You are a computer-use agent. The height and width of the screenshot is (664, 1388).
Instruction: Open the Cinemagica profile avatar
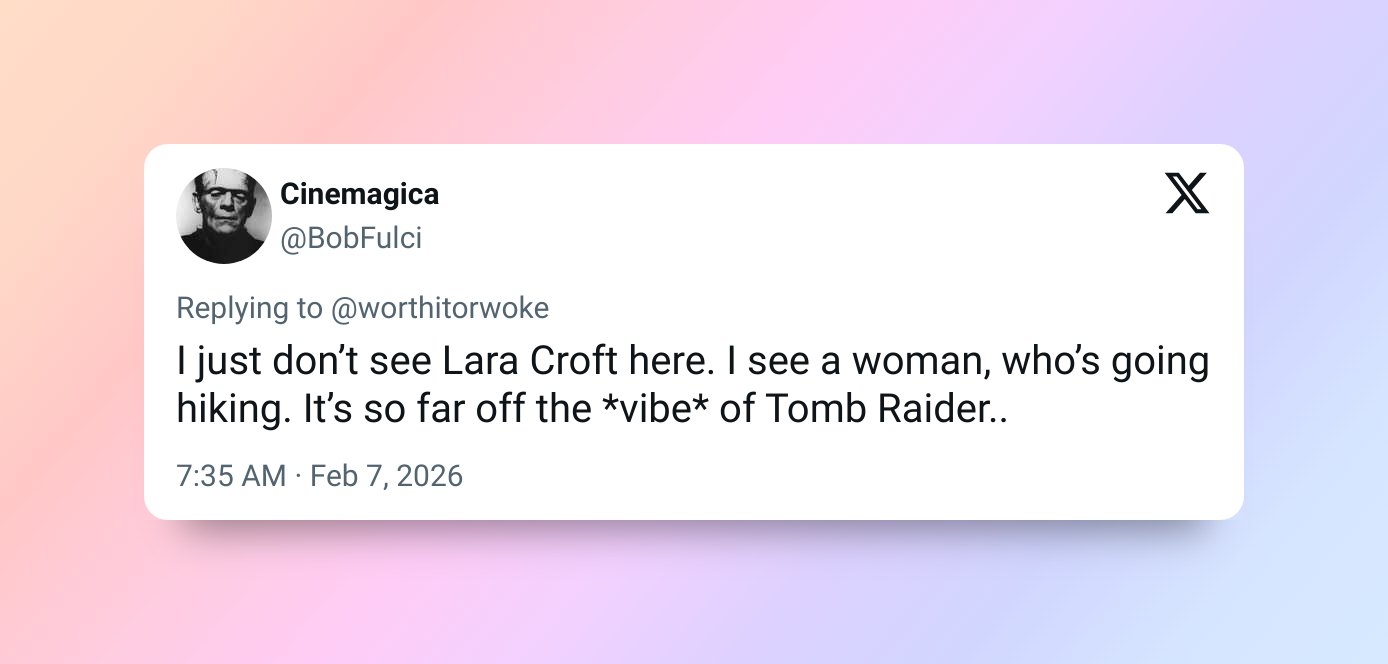pyautogui.click(x=224, y=216)
